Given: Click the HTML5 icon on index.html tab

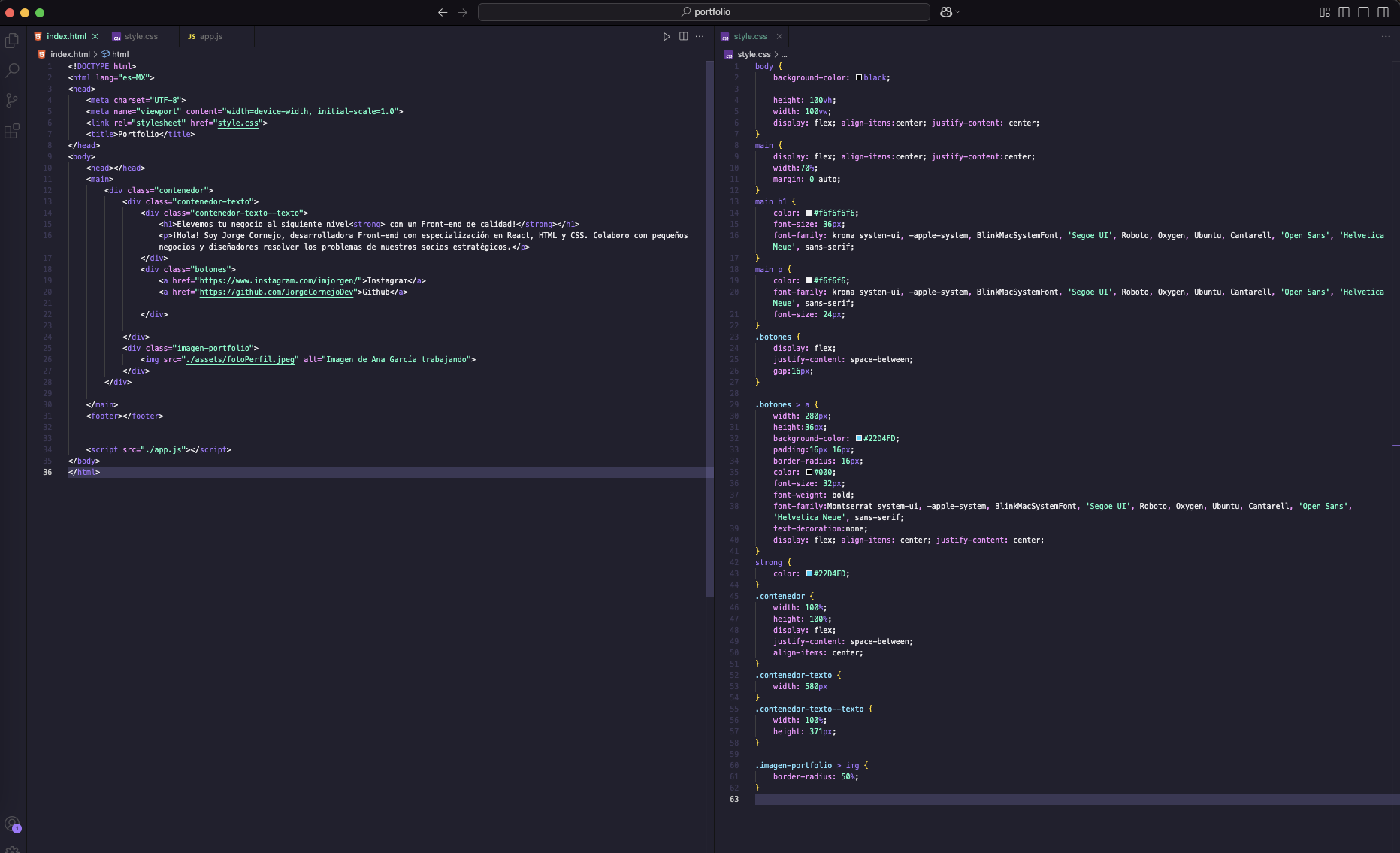Looking at the screenshot, I should pyautogui.click(x=38, y=36).
